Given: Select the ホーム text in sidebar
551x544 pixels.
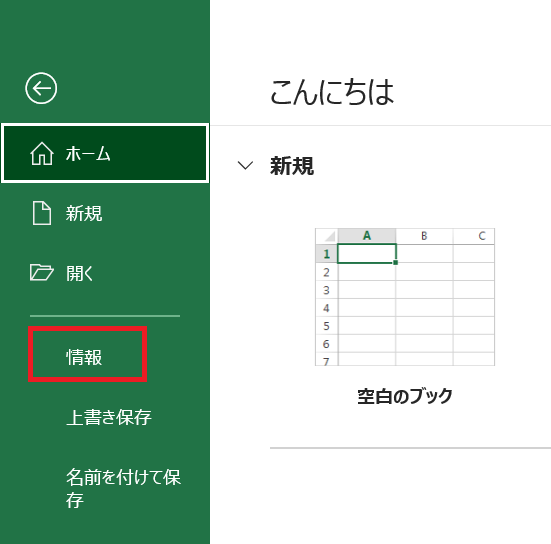Looking at the screenshot, I should click(88, 154).
